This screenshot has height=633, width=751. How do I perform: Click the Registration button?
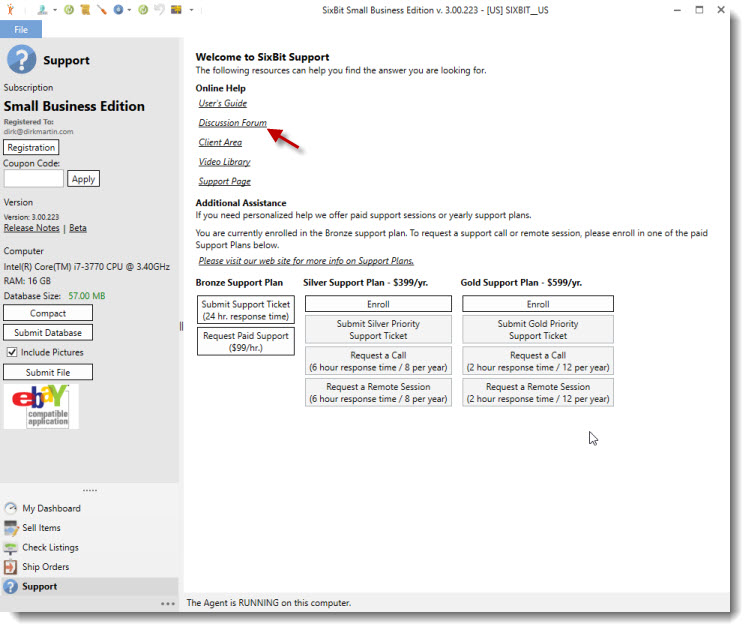[x=31, y=147]
